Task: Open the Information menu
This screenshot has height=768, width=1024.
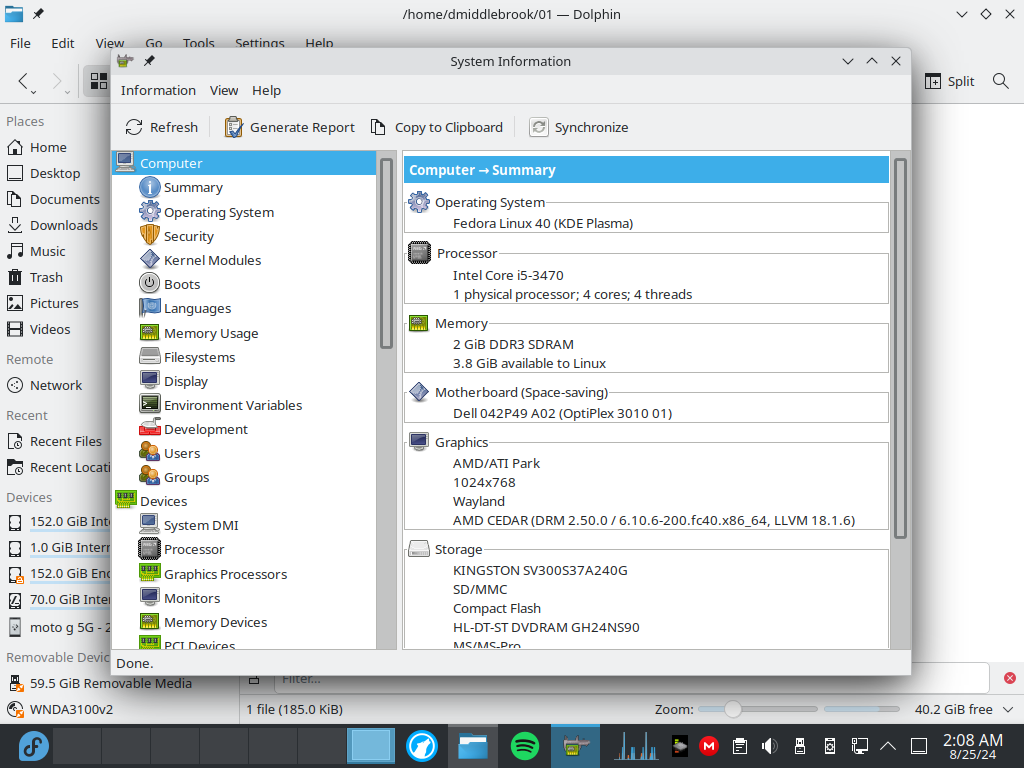Action: (158, 90)
